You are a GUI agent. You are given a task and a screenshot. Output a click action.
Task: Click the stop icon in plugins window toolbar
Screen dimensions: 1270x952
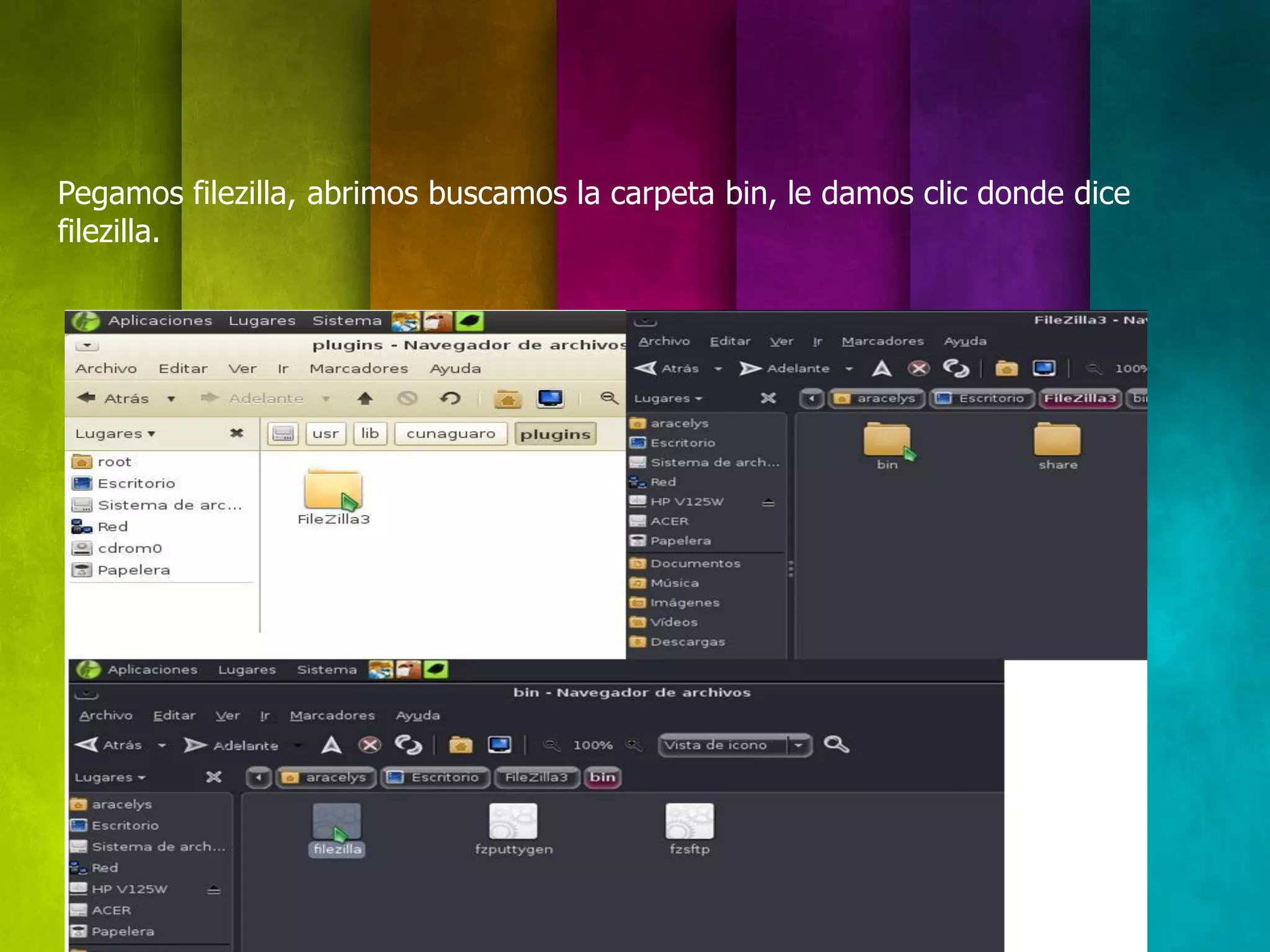407,399
